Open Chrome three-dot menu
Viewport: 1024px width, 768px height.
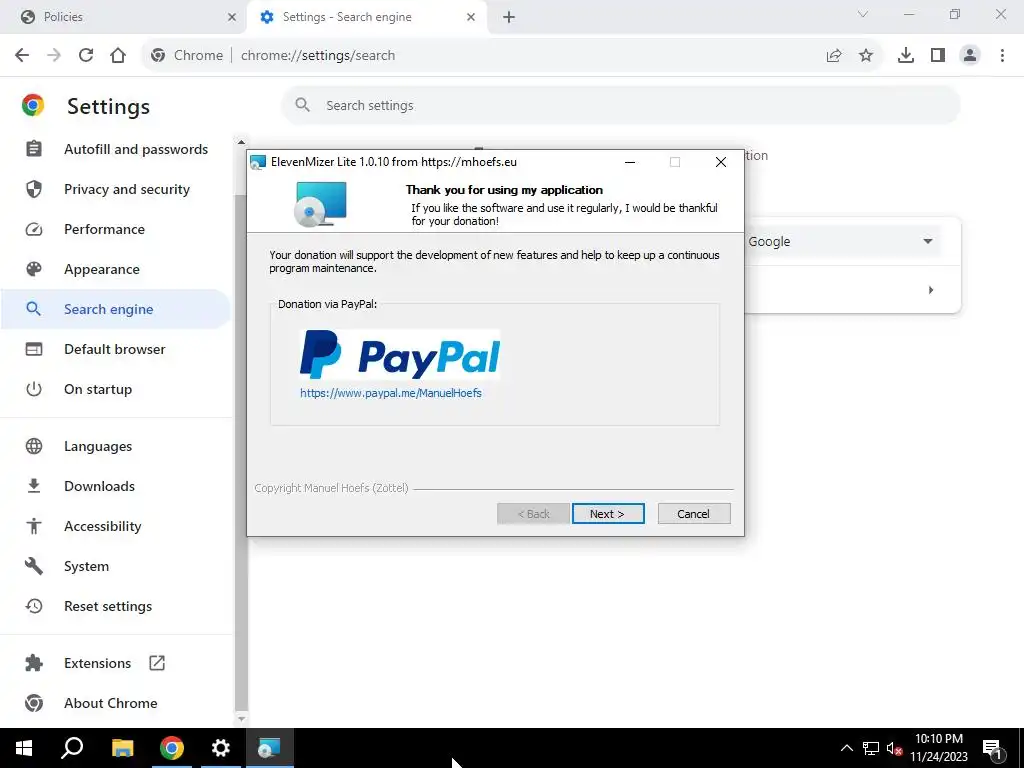click(x=1002, y=56)
